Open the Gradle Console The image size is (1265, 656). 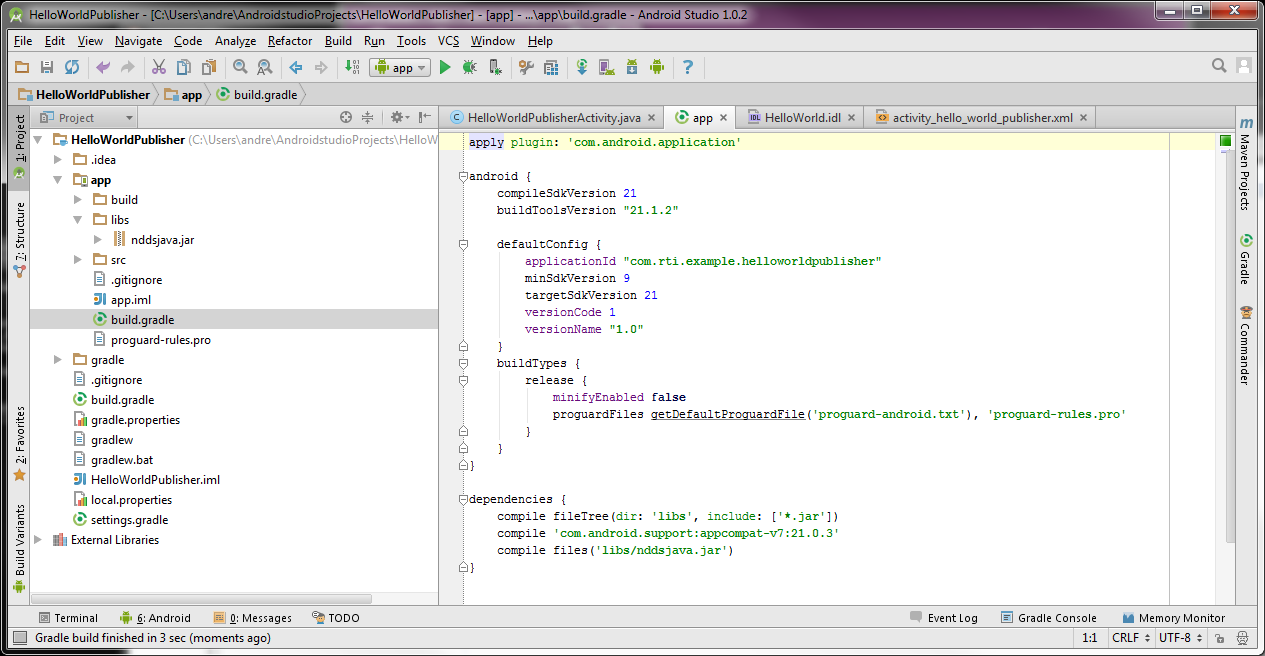tap(1049, 618)
